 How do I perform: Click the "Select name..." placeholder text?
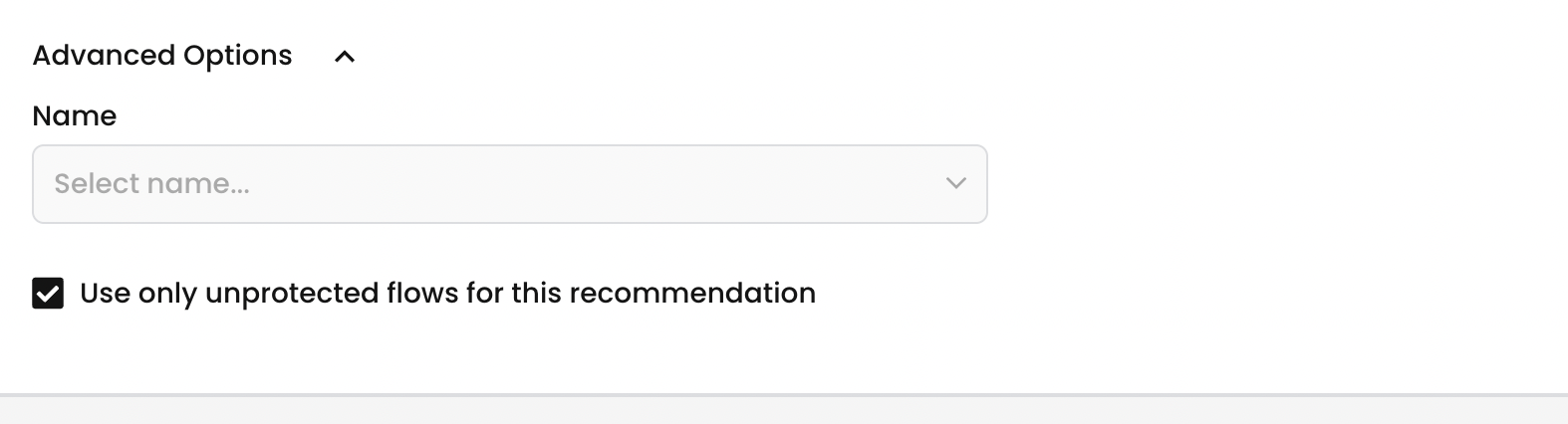tap(152, 184)
